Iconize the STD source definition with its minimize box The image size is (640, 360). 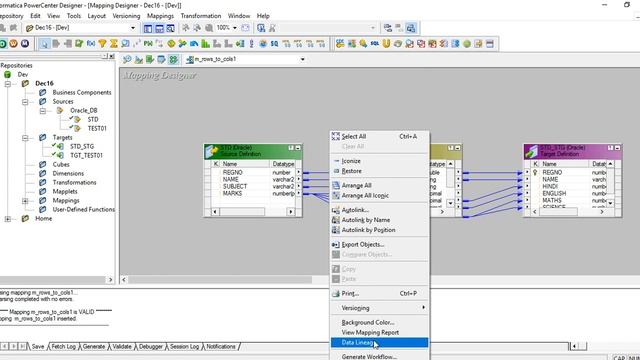298,148
